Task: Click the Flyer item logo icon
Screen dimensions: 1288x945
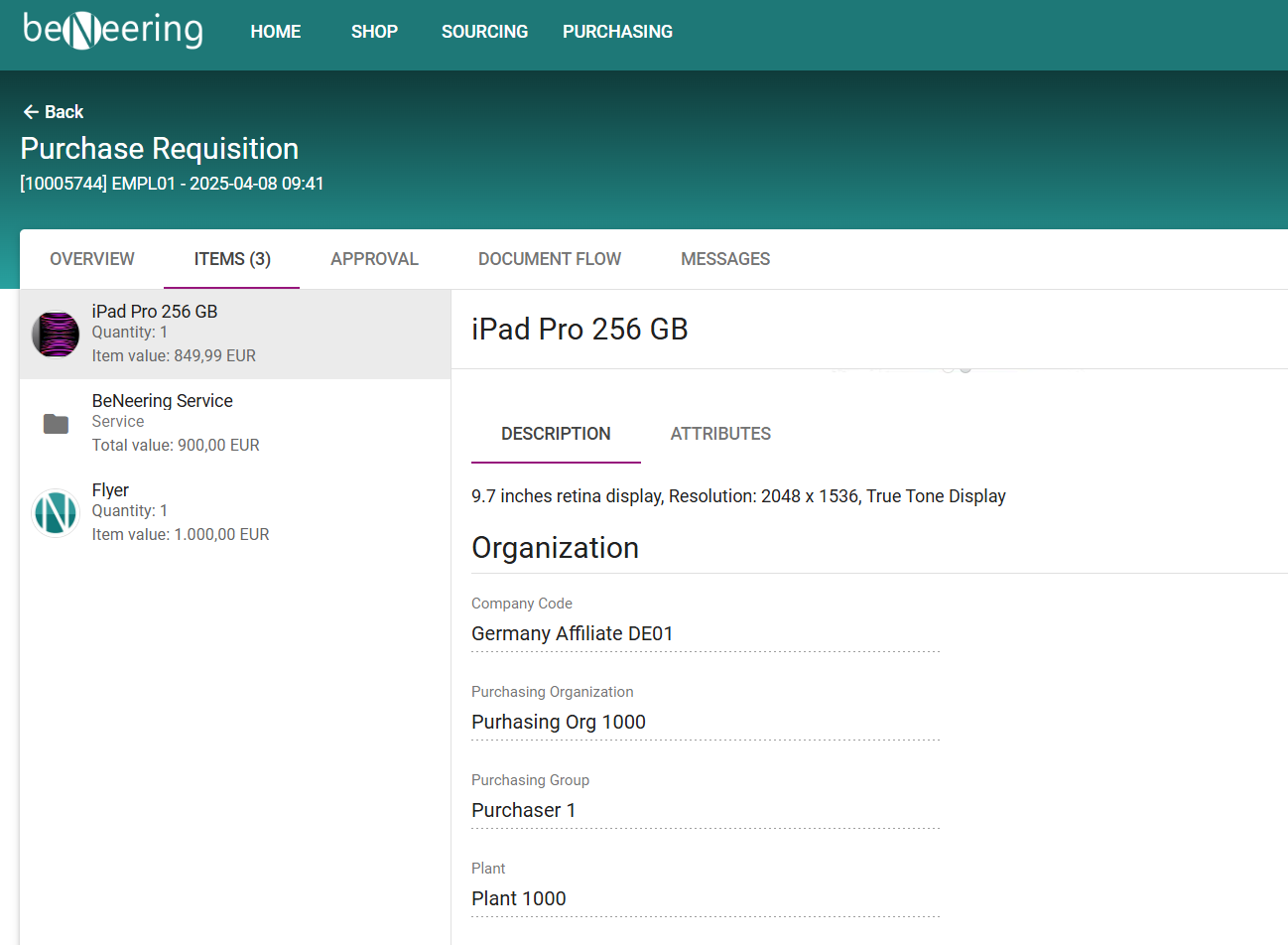Action: click(x=56, y=512)
